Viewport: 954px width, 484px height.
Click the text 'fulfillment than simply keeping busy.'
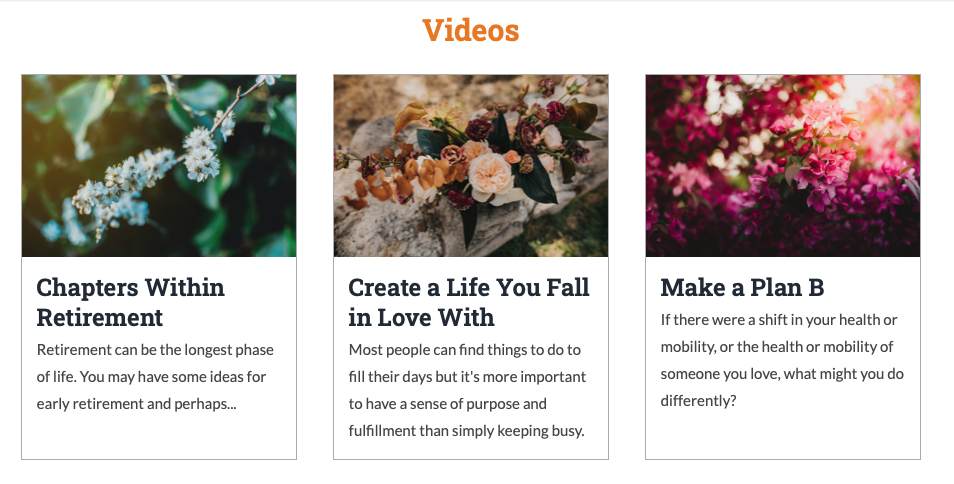click(466, 430)
